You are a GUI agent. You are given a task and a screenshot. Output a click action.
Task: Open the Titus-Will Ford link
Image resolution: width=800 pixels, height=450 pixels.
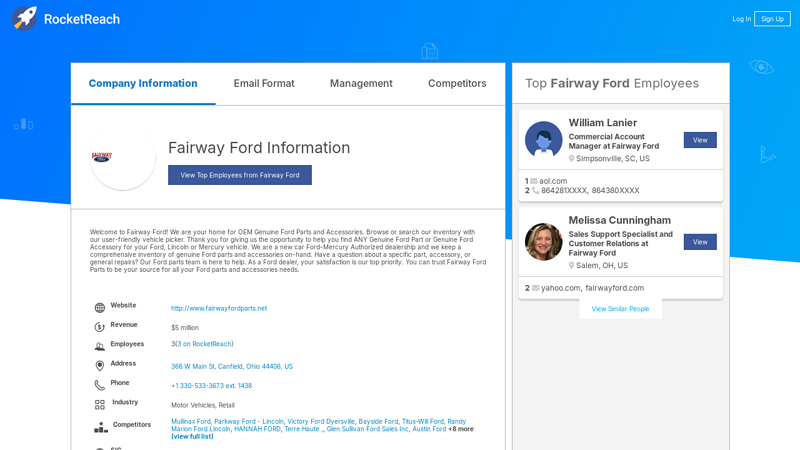(422, 421)
